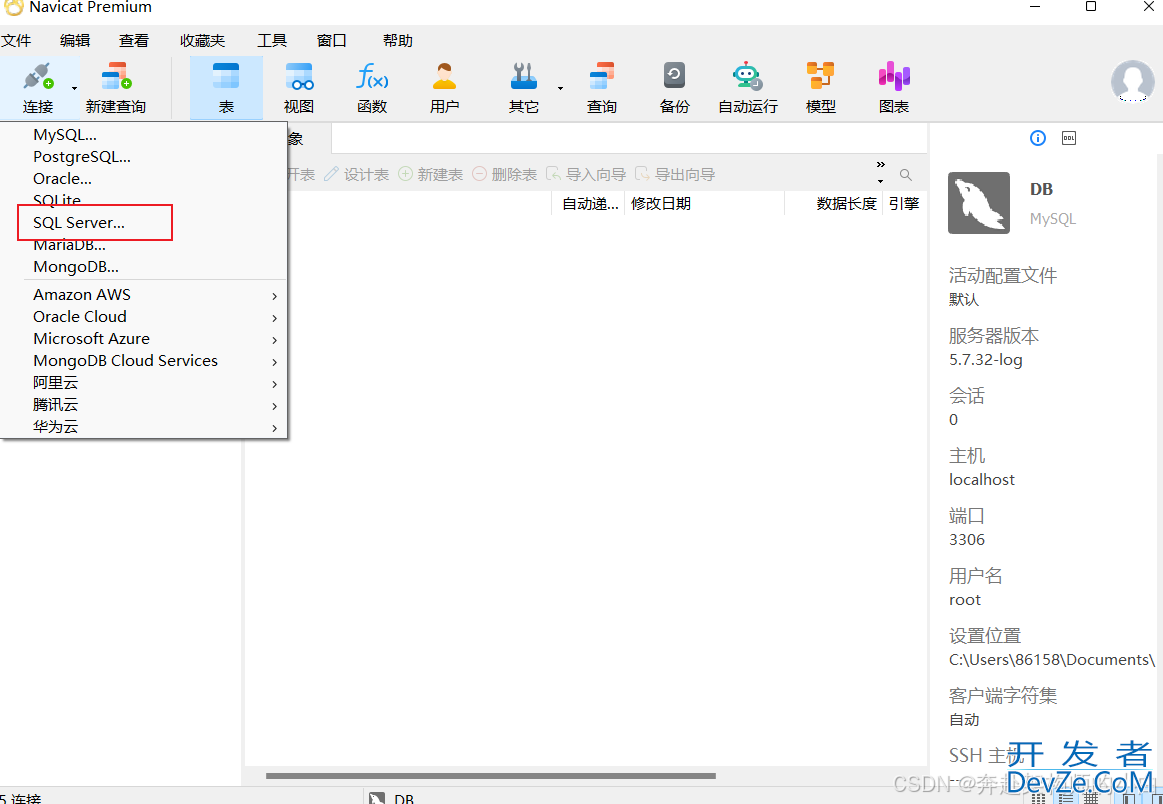Click the 新建表 button
1163x804 pixels.
click(430, 174)
